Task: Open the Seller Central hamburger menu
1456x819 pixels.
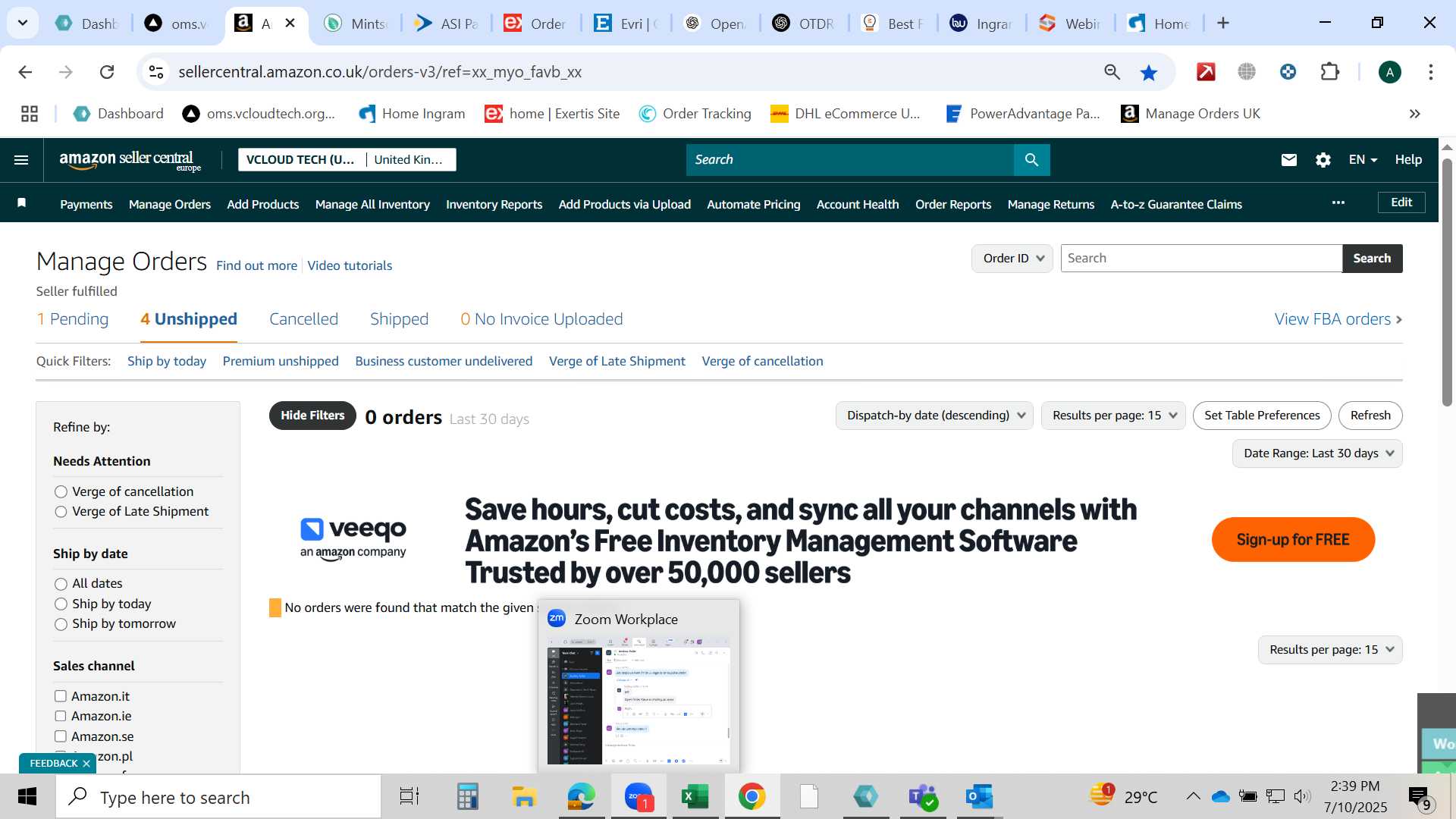Action: pos(21,160)
